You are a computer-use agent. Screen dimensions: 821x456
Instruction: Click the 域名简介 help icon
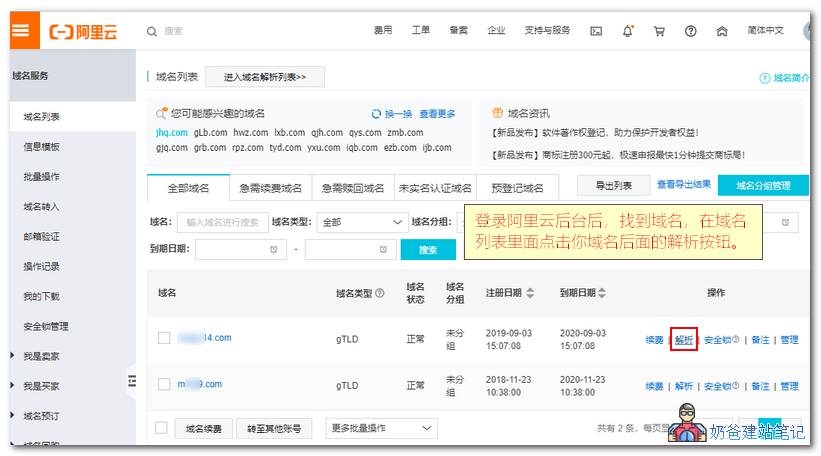click(x=764, y=79)
